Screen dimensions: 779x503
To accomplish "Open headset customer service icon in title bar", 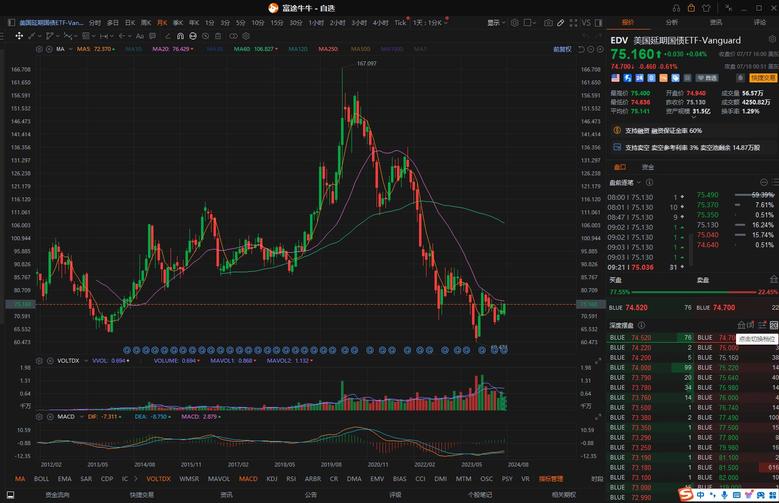I will 676,8.
